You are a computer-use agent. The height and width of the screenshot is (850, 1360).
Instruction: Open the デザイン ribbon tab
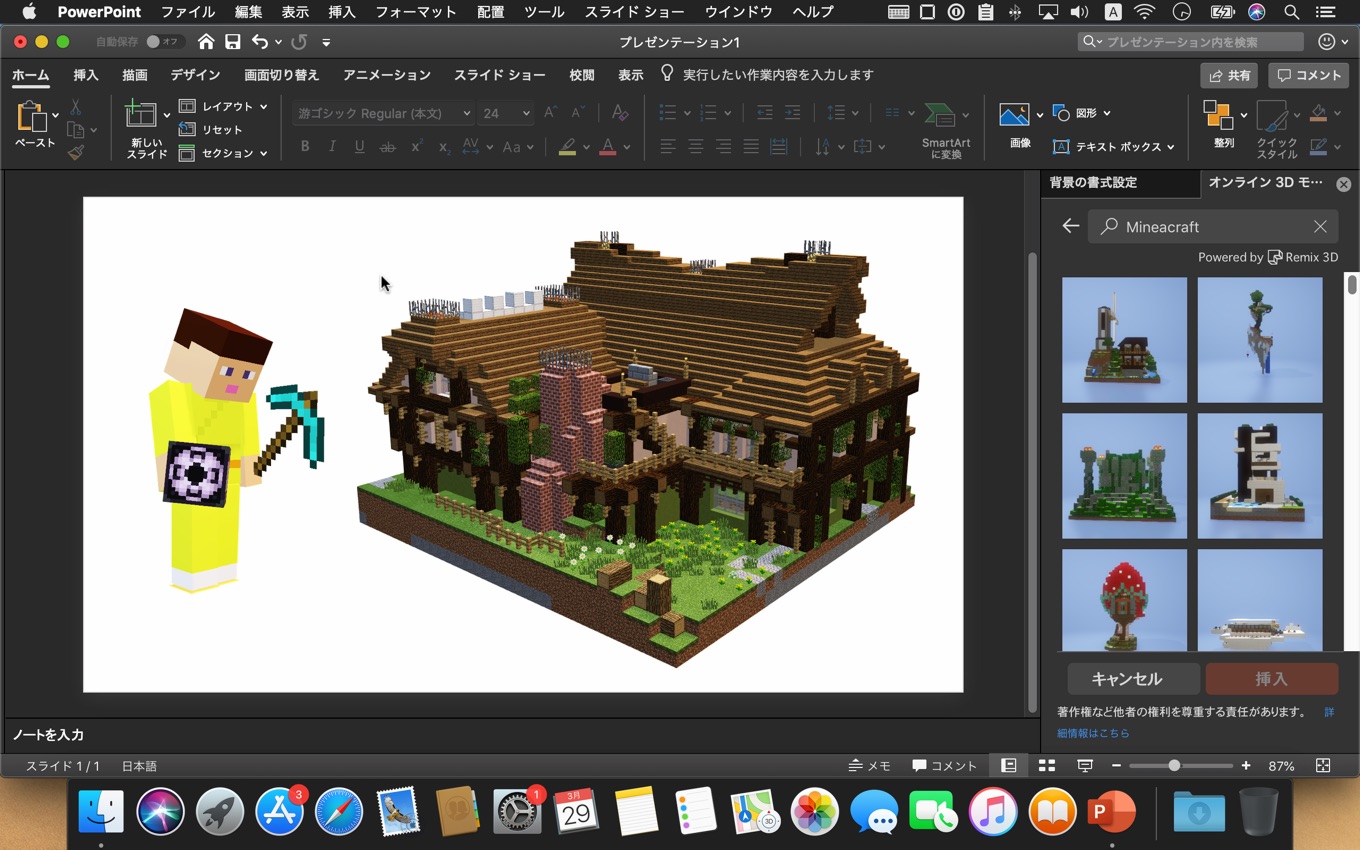tap(195, 75)
